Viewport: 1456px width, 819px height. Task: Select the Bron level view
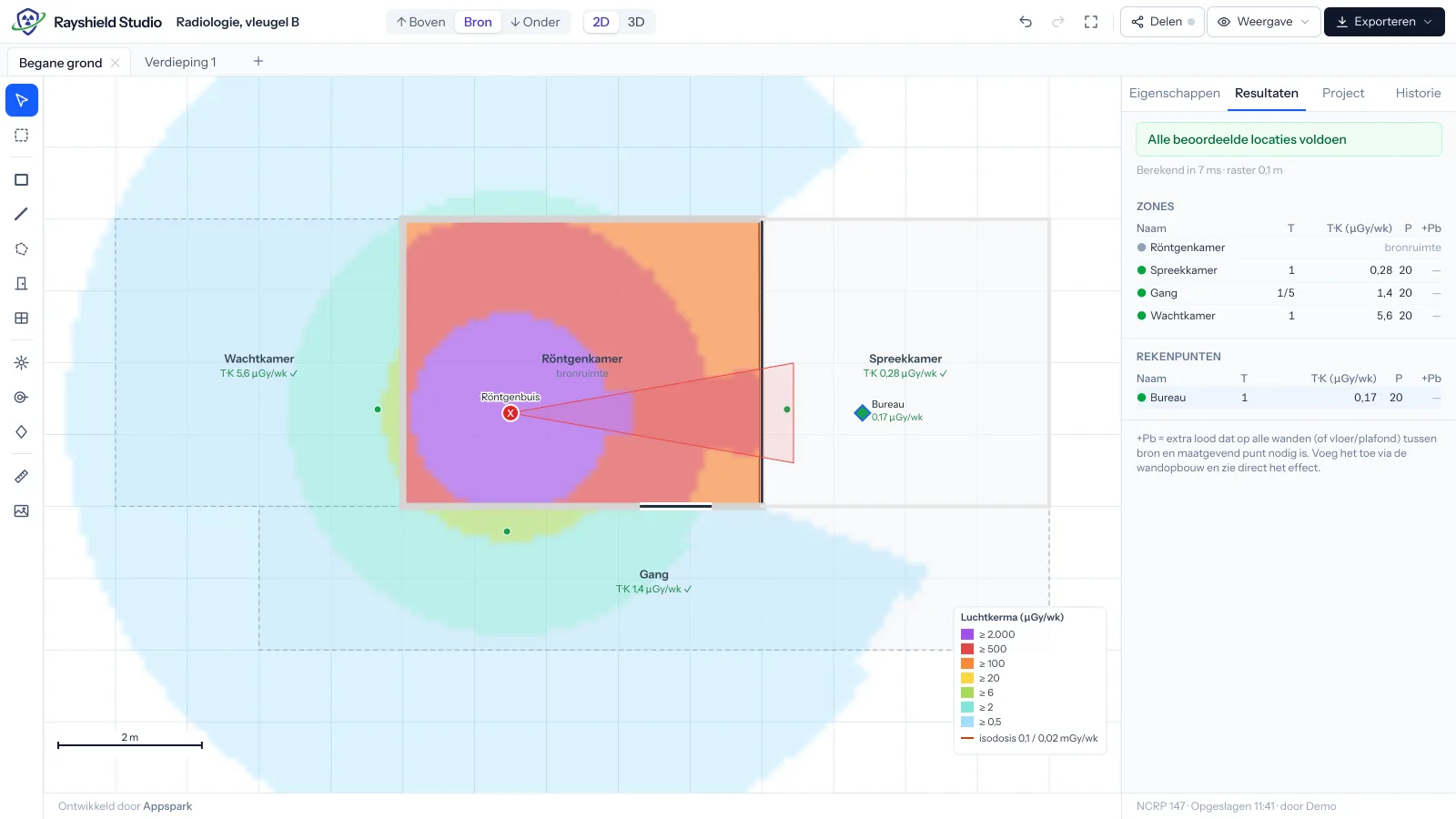[x=478, y=22]
